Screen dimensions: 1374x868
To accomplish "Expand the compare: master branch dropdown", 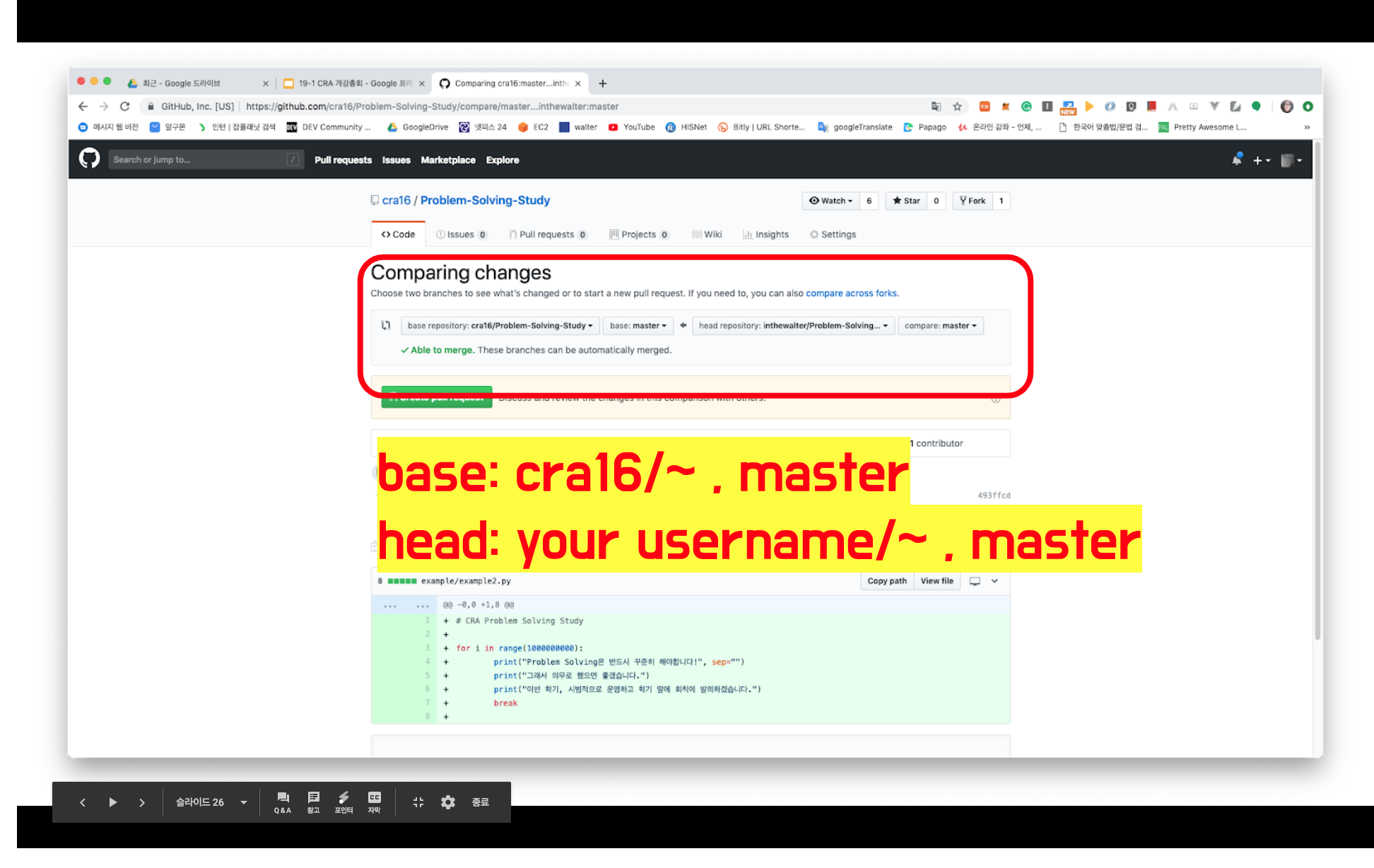I will point(940,326).
